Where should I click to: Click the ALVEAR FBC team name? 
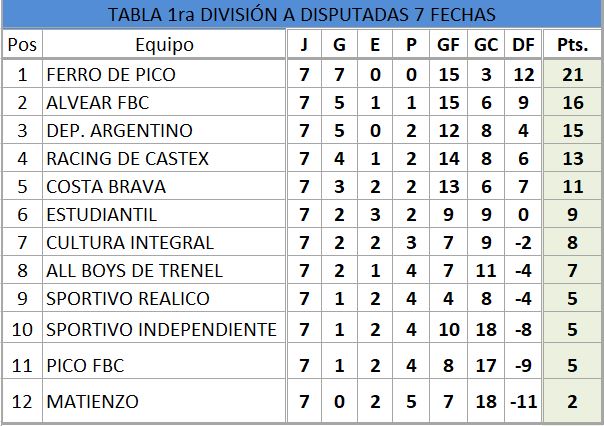point(91,102)
